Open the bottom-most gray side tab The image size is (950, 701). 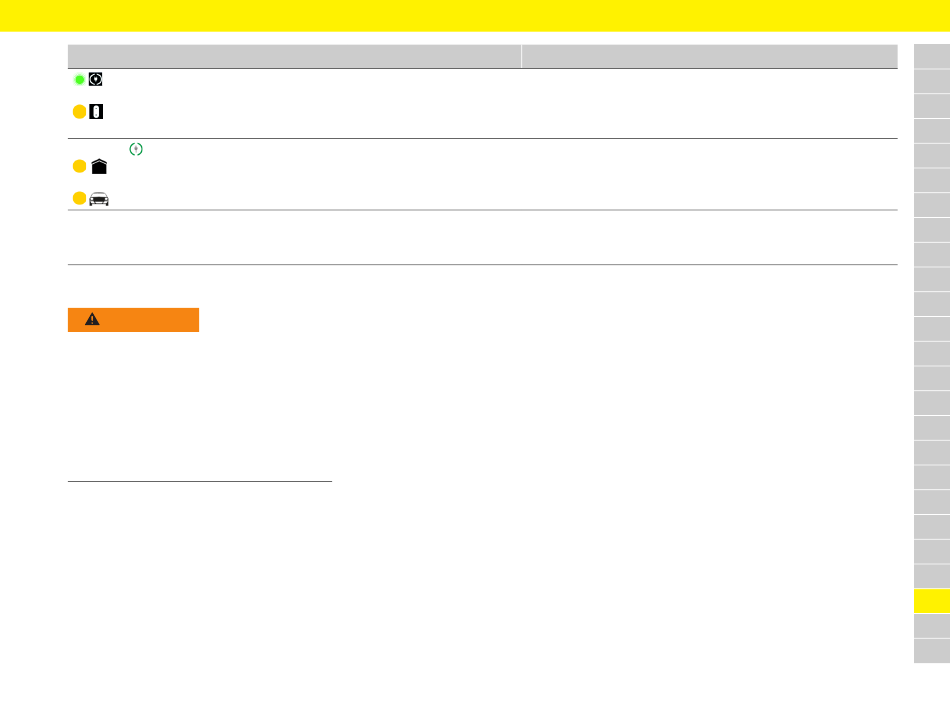(x=932, y=651)
